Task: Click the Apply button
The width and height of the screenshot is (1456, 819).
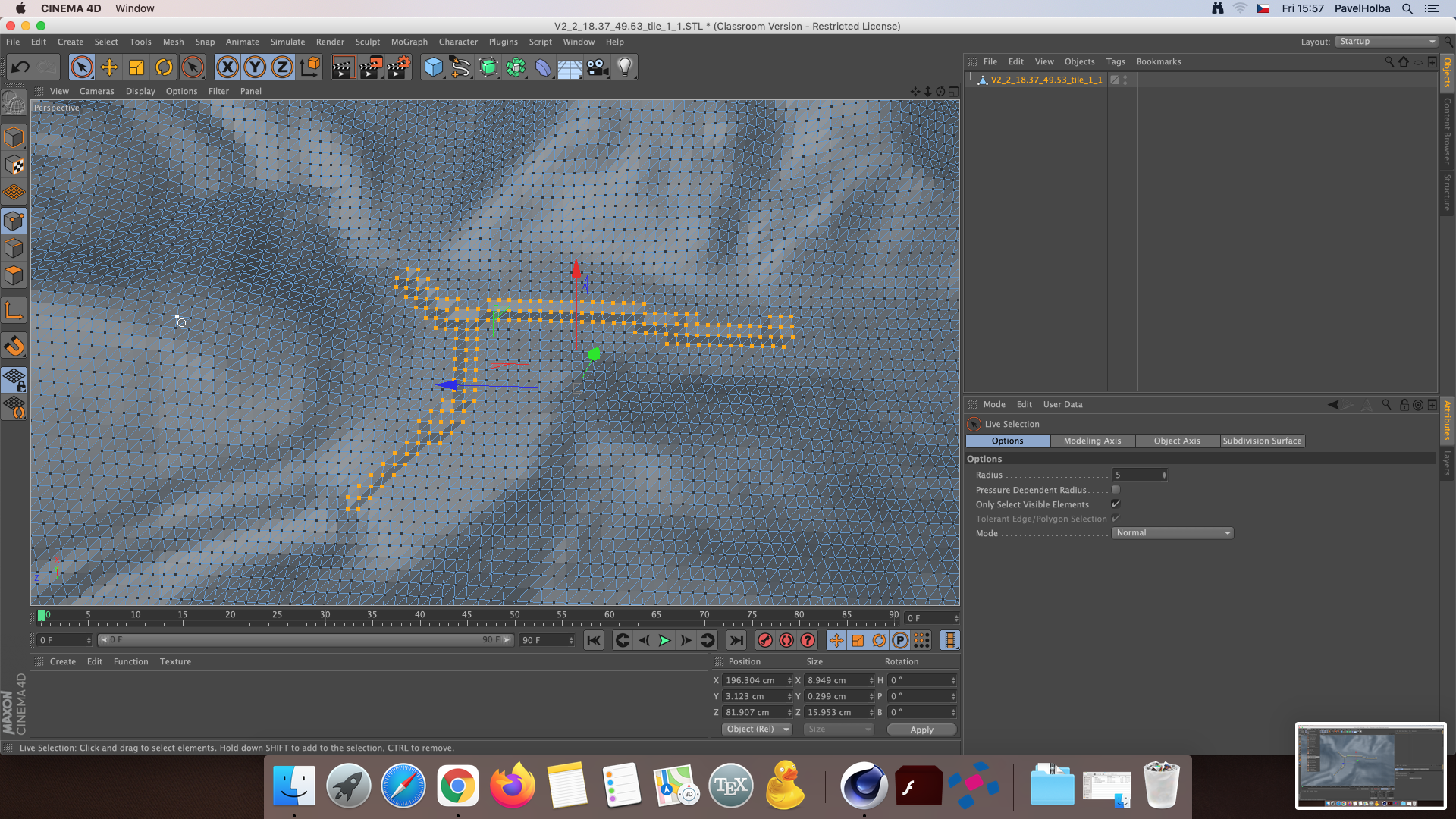Action: (921, 730)
